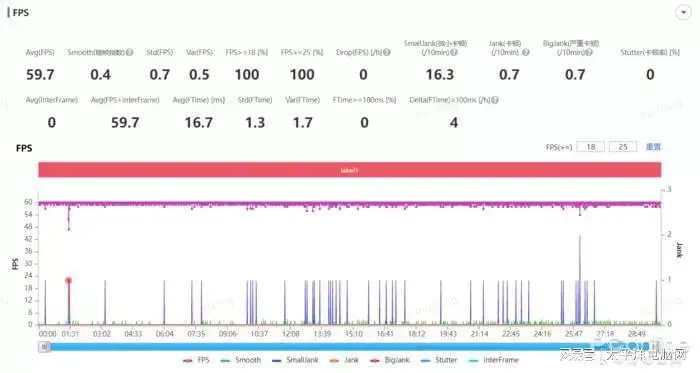Screen dimensions: 700x373
Task: Click the Delta(FTime)>100ms value 4
Action: click(454, 122)
